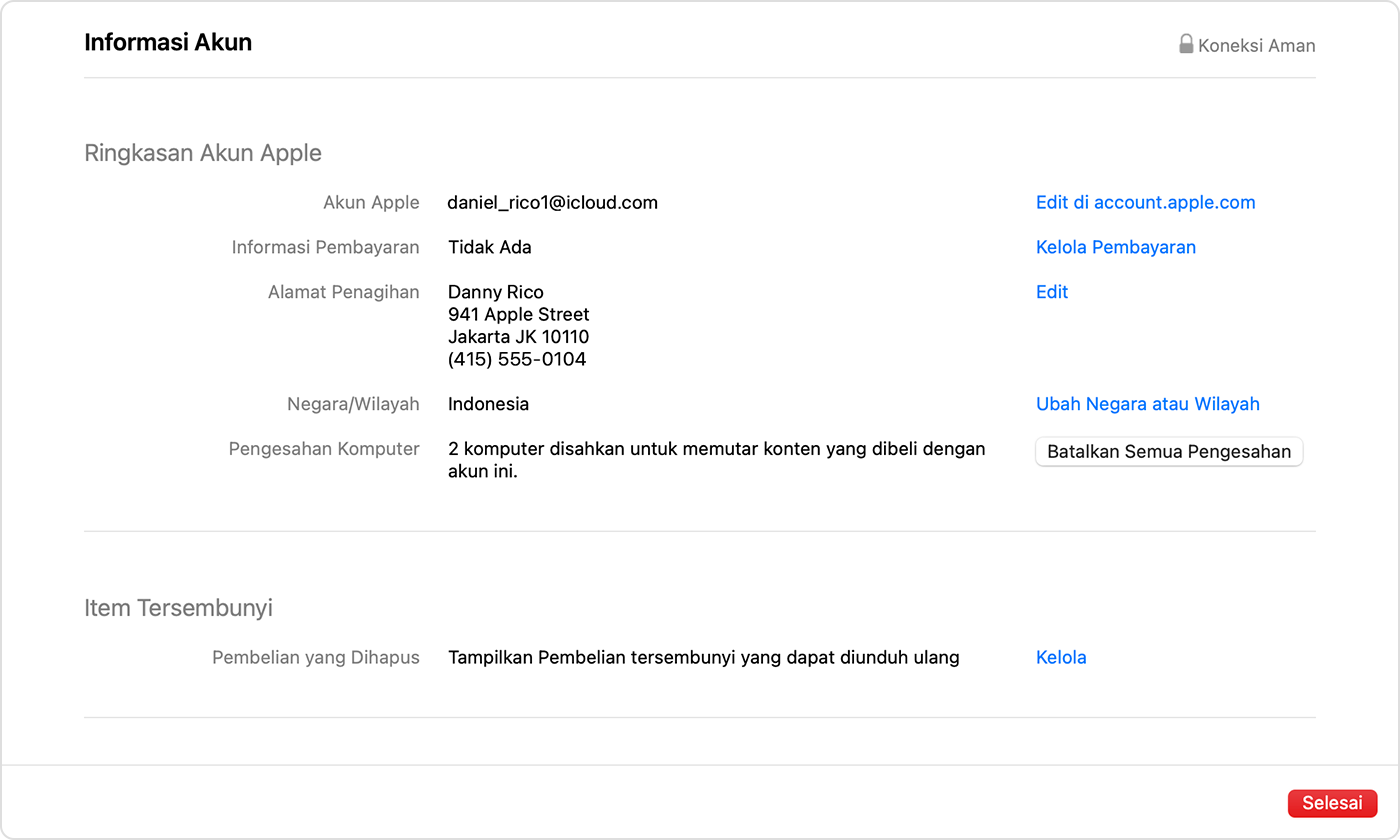Click the Ringkasan Akun Apple heading
This screenshot has height=840, width=1400.
[203, 153]
